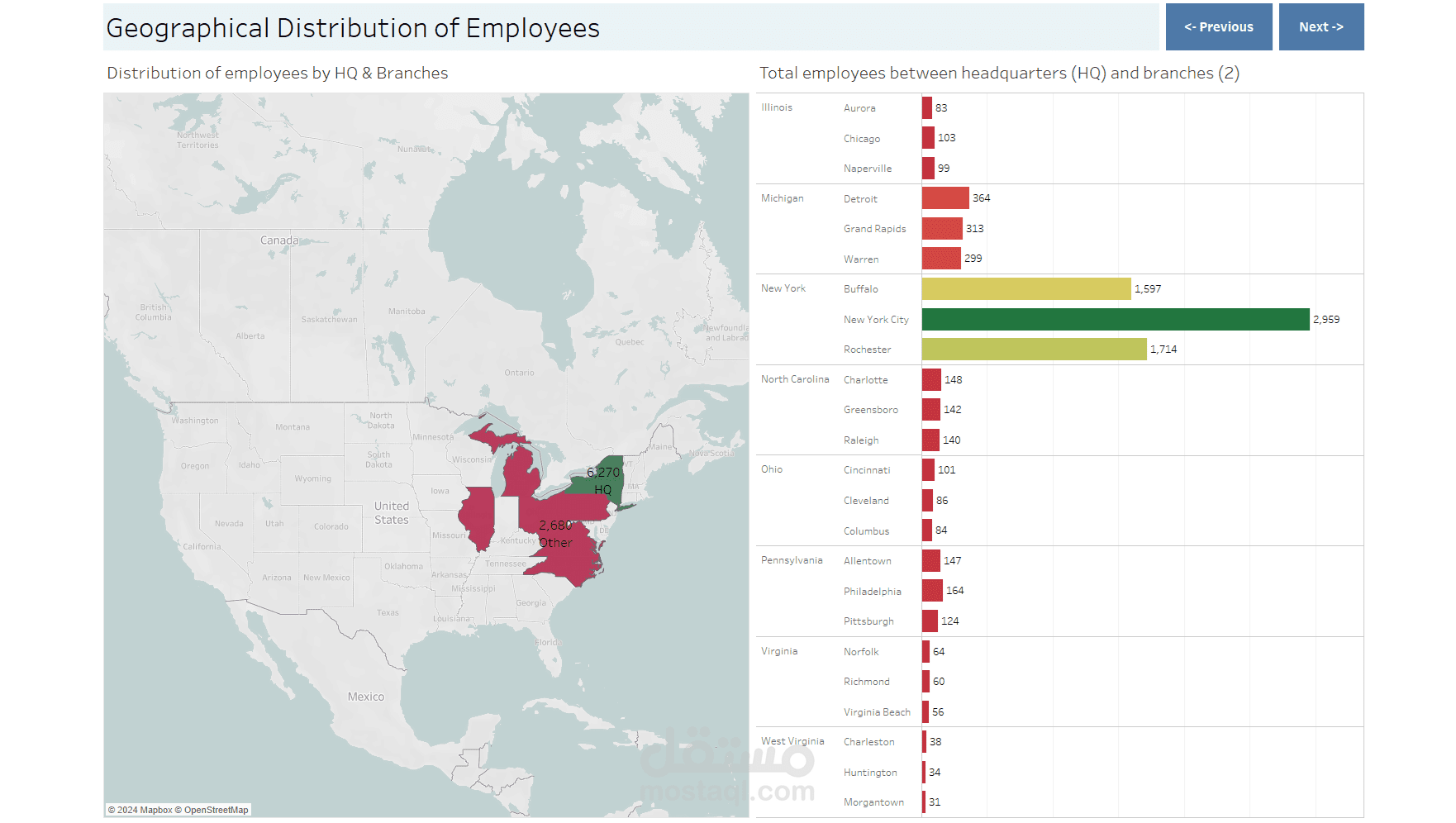Select the Detroit bar

click(945, 198)
